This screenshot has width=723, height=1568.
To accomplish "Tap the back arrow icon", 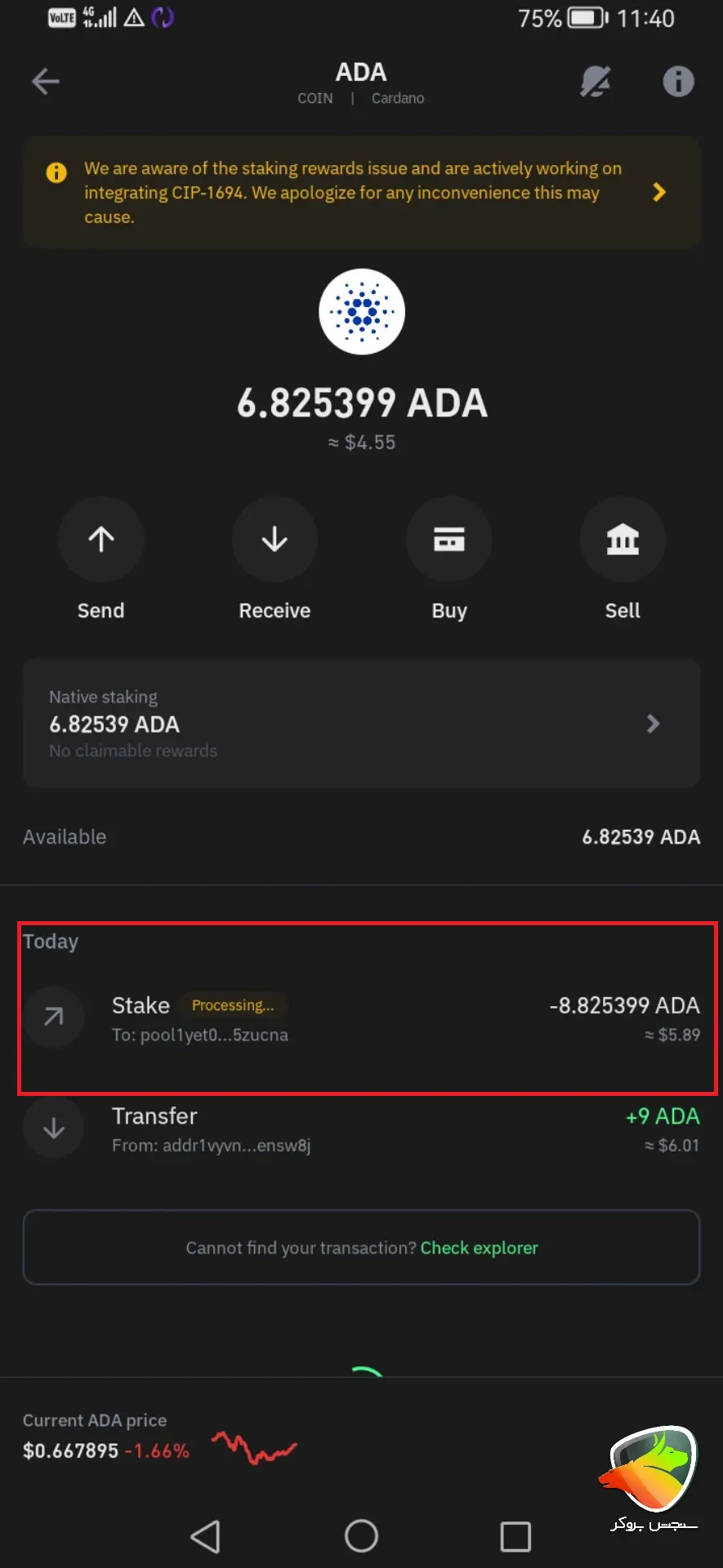I will click(46, 82).
